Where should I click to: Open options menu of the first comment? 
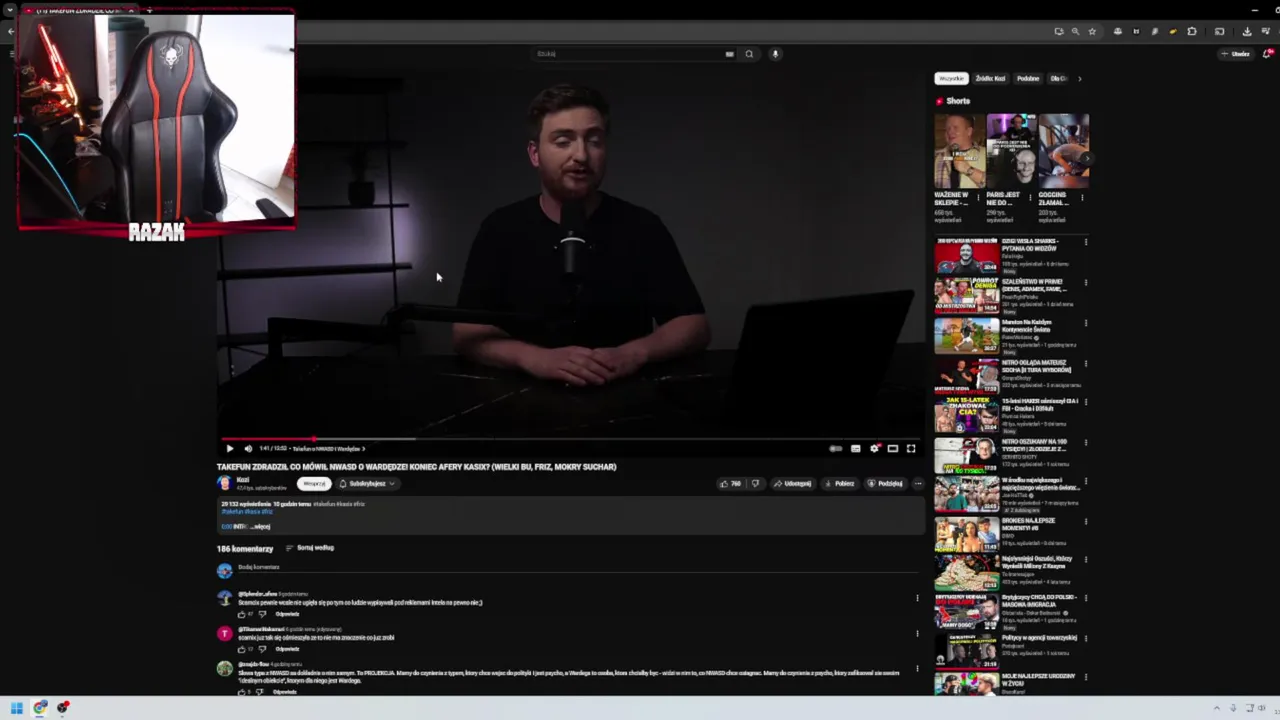pyautogui.click(x=917, y=598)
